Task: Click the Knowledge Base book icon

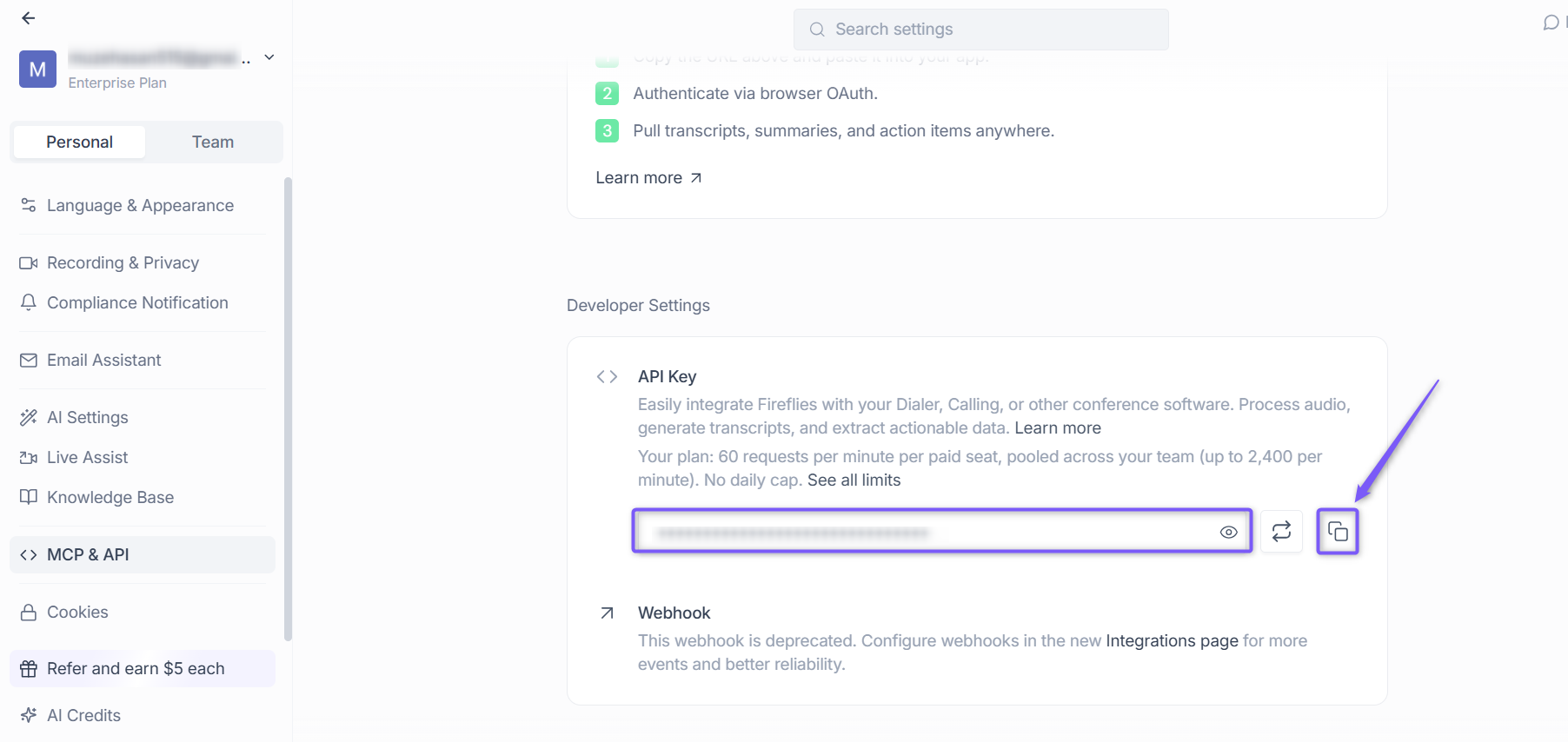Action: (29, 497)
